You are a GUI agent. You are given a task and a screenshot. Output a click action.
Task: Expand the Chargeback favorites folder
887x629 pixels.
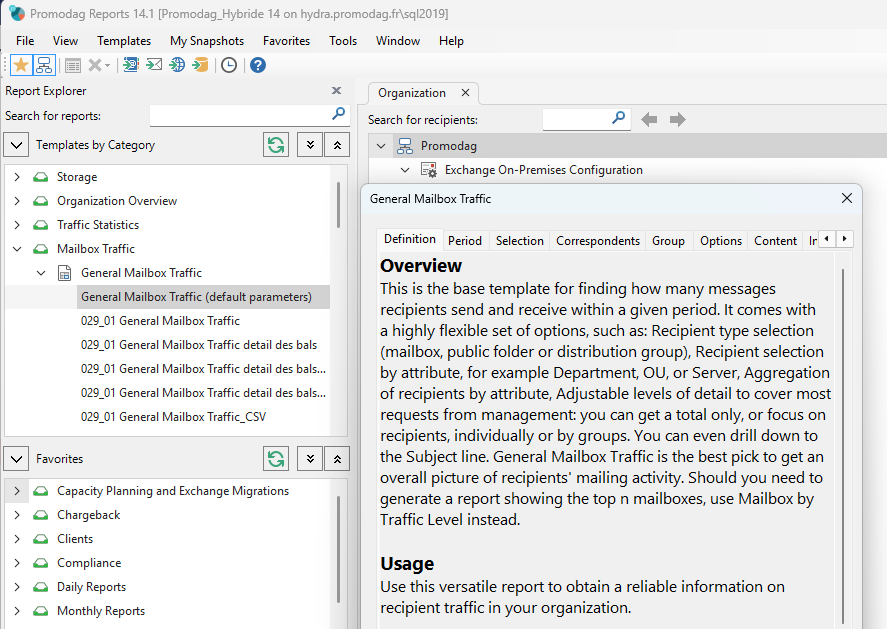click(17, 515)
